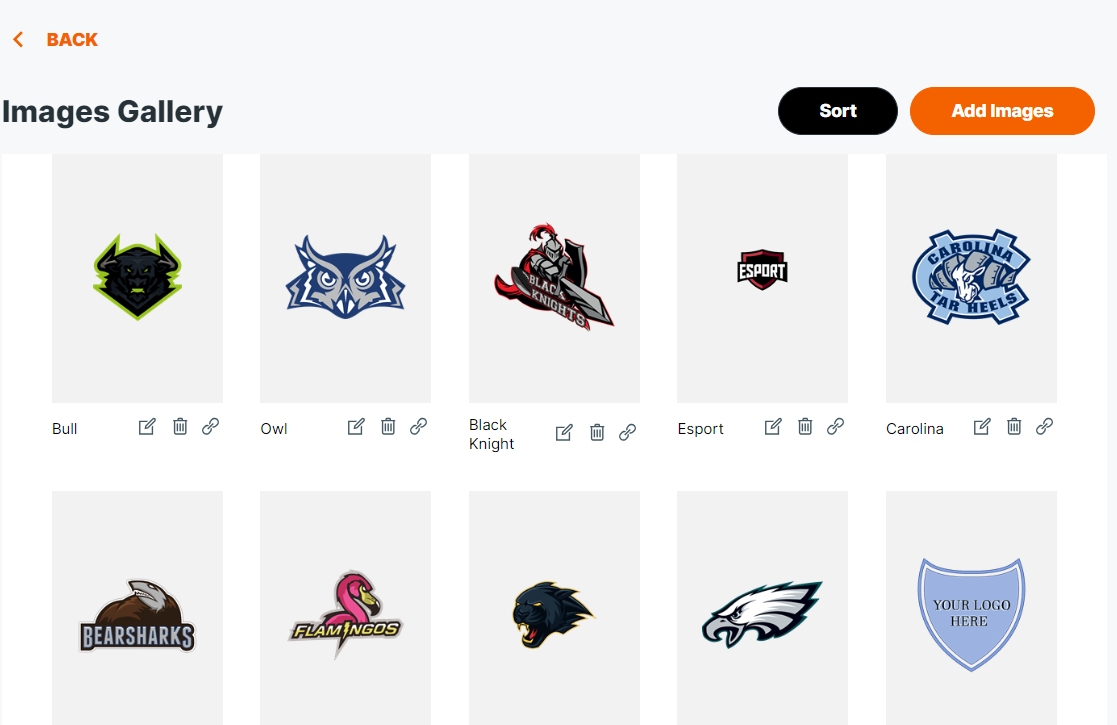Delete the Owl image
The image size is (1117, 725).
click(388, 427)
